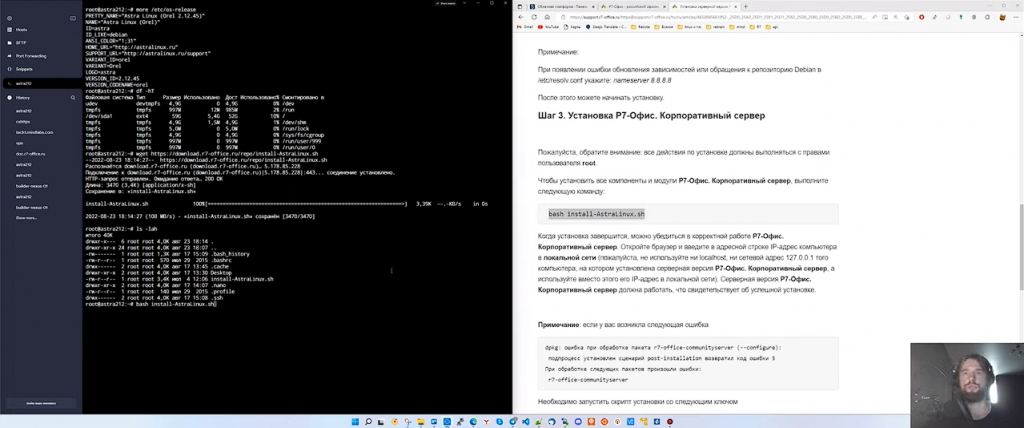This screenshot has width=1024, height=428.
Task: Expand history with Show more
Action: click(x=27, y=218)
